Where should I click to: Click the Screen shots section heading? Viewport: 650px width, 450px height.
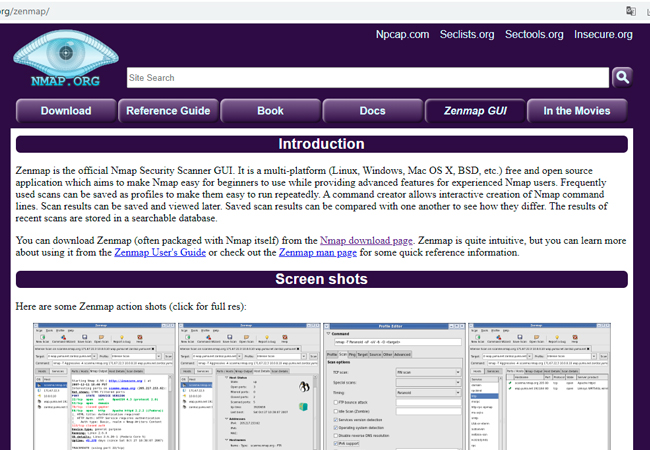[x=322, y=279]
